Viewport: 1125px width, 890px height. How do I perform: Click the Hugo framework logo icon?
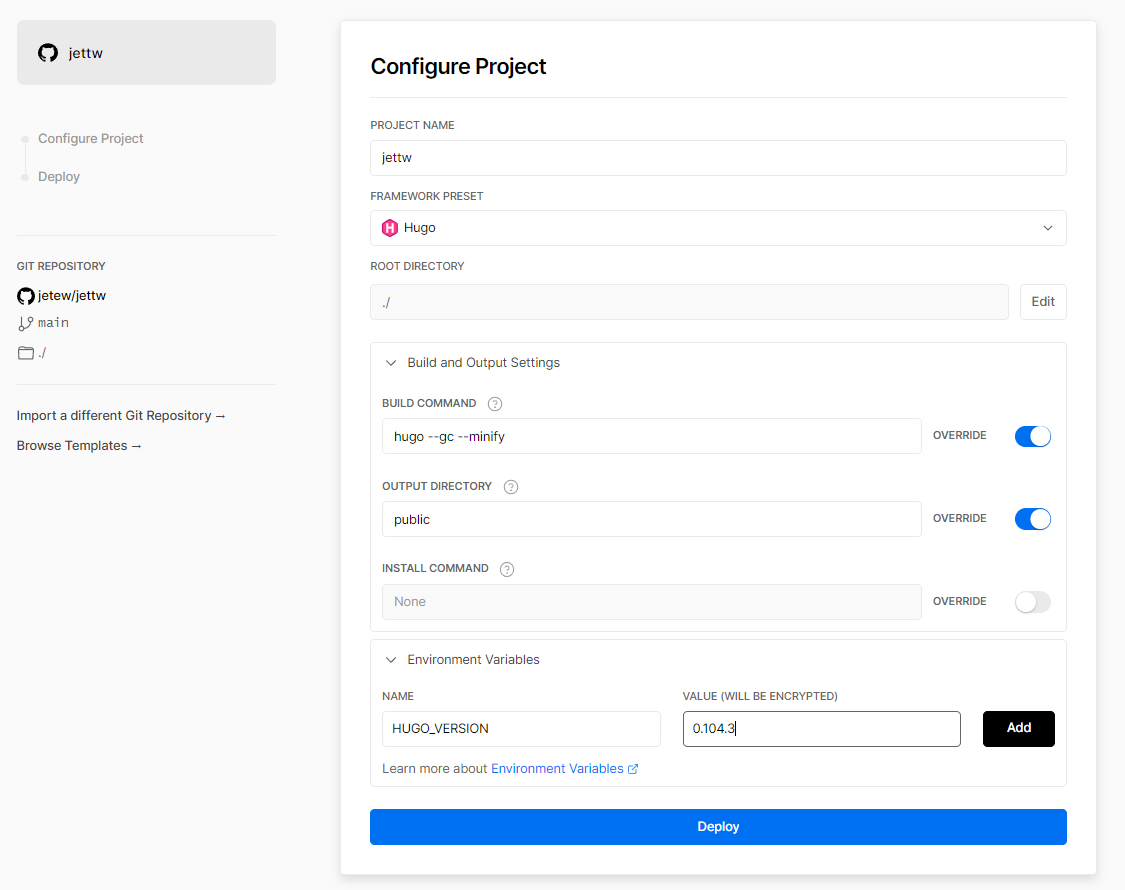[x=390, y=228]
